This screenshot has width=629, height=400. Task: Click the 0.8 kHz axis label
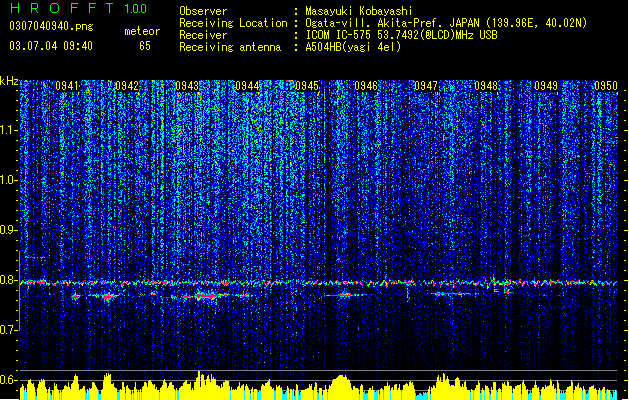[9, 280]
